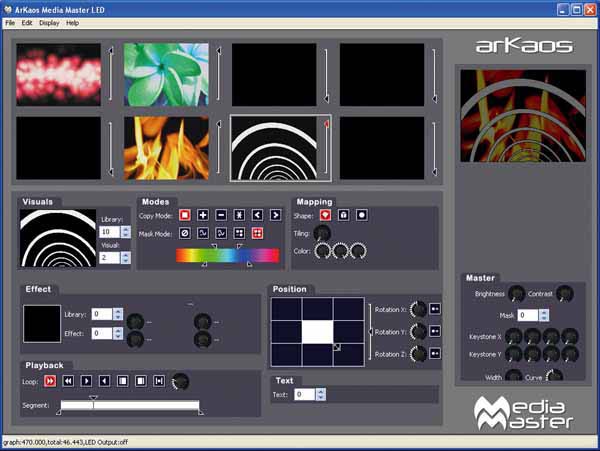
Task: Open the Help menu
Action: point(72,23)
